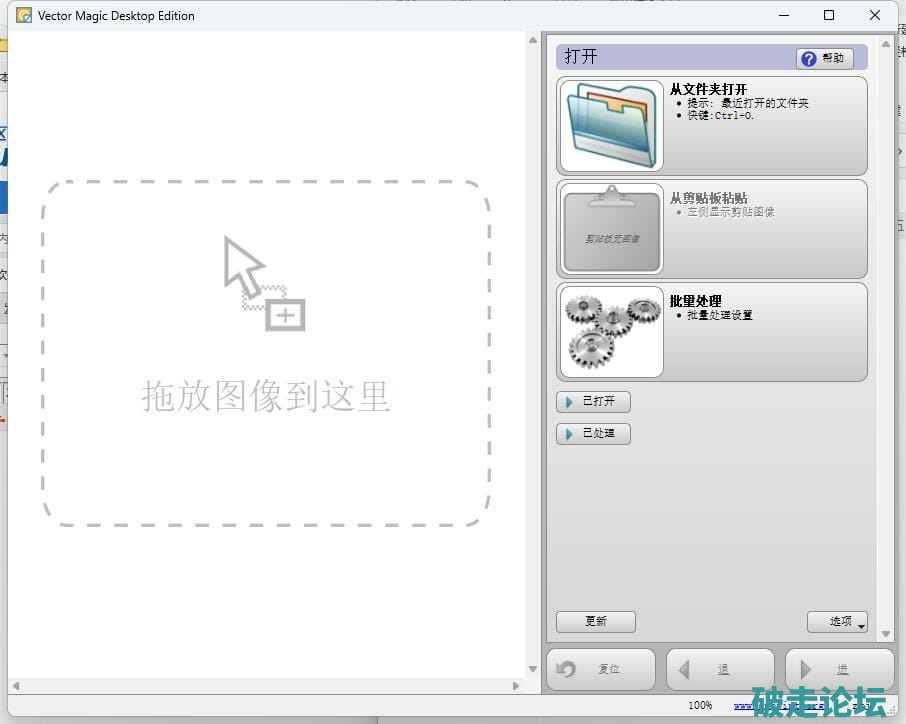The image size is (906, 724).
Task: Expand the 已处理 section
Action: point(593,434)
